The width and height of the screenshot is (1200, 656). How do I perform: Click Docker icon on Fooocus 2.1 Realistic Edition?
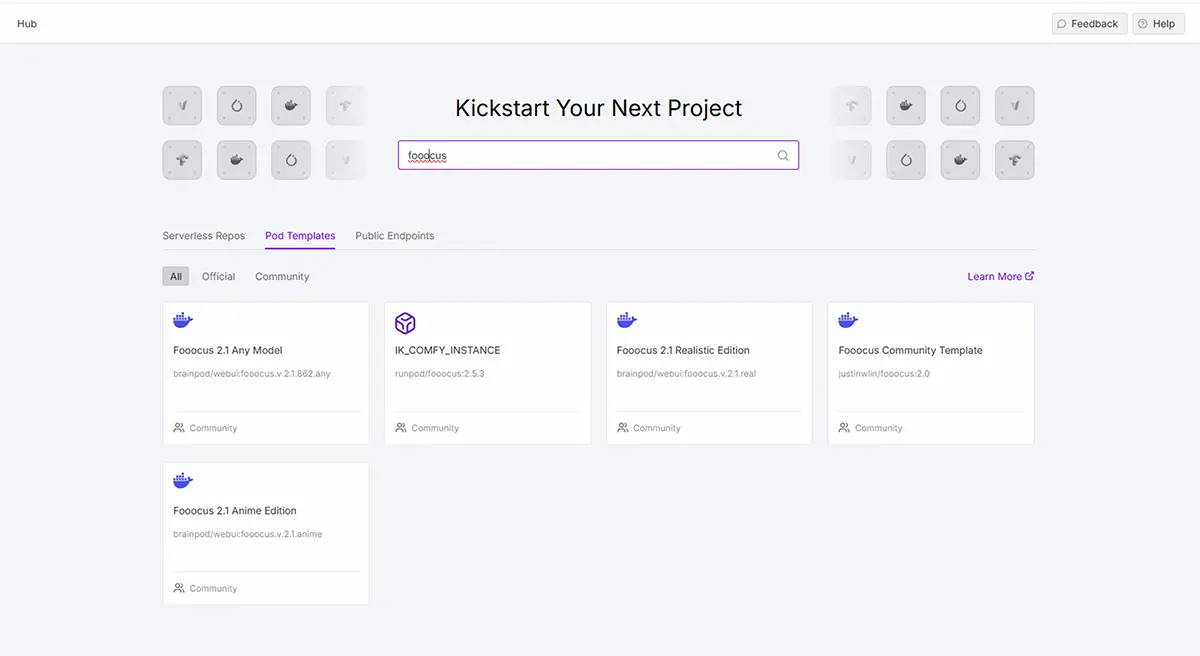tap(627, 321)
